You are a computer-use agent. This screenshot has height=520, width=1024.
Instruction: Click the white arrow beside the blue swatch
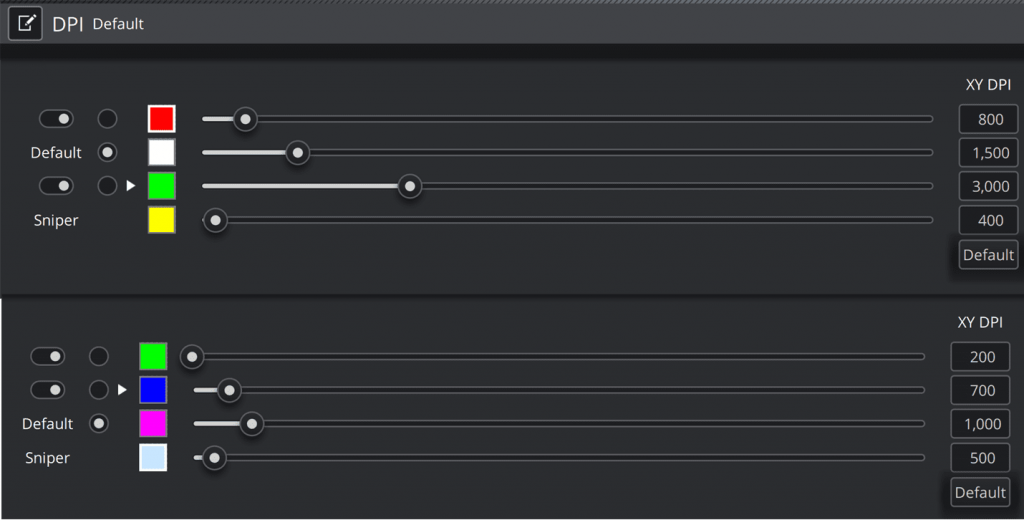click(x=123, y=389)
